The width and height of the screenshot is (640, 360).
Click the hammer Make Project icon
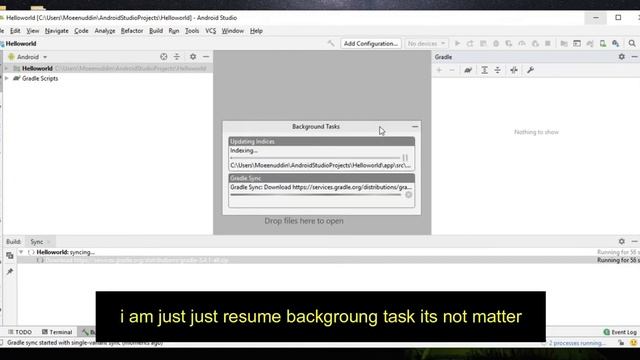point(331,43)
